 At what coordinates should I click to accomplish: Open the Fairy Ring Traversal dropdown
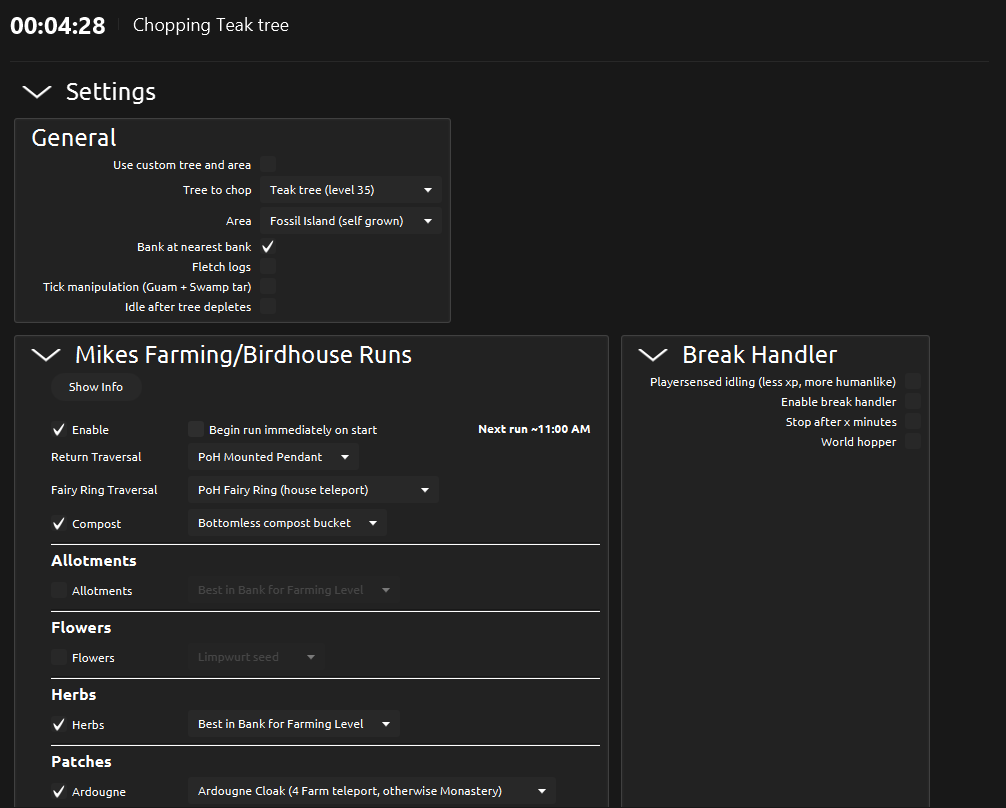click(313, 490)
